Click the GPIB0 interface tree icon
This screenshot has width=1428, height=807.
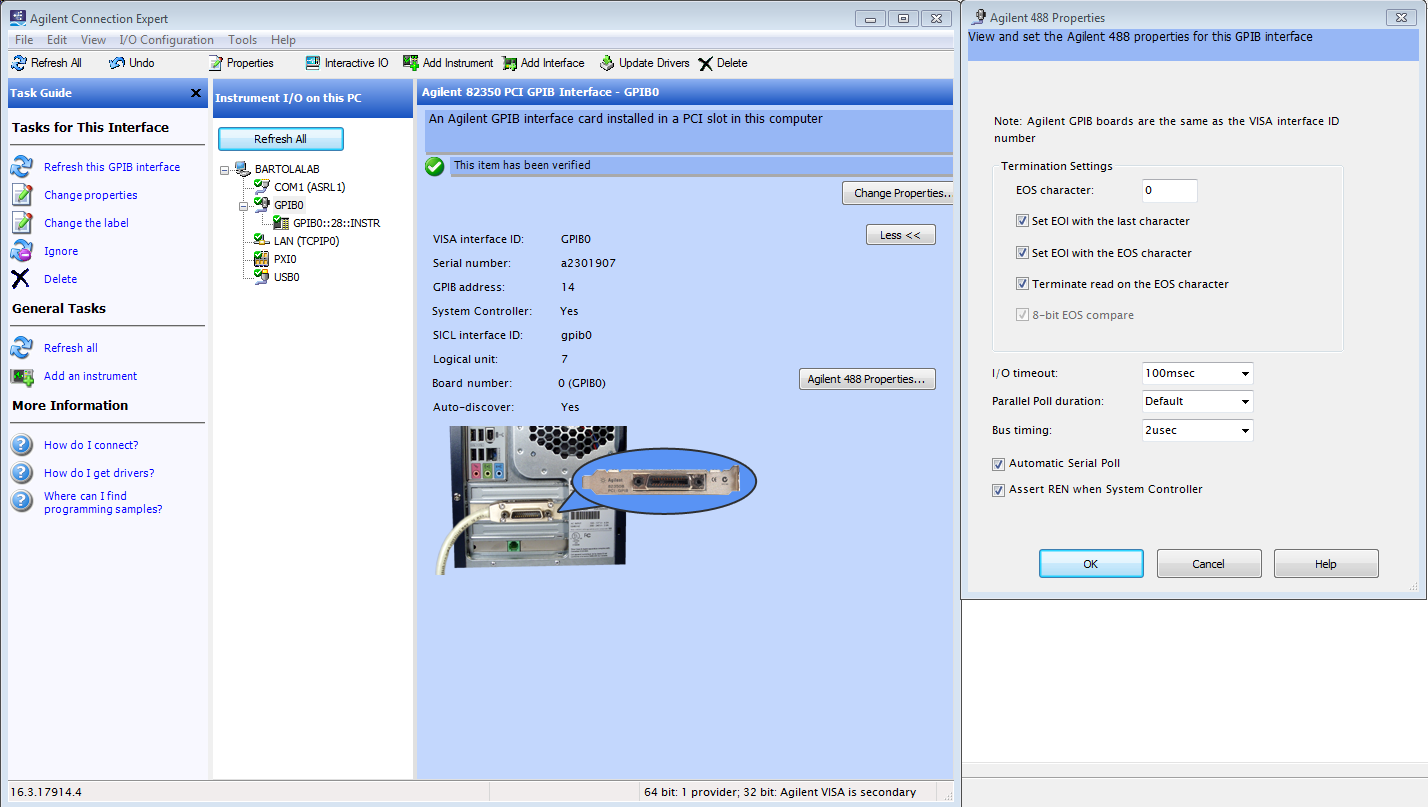[262, 205]
